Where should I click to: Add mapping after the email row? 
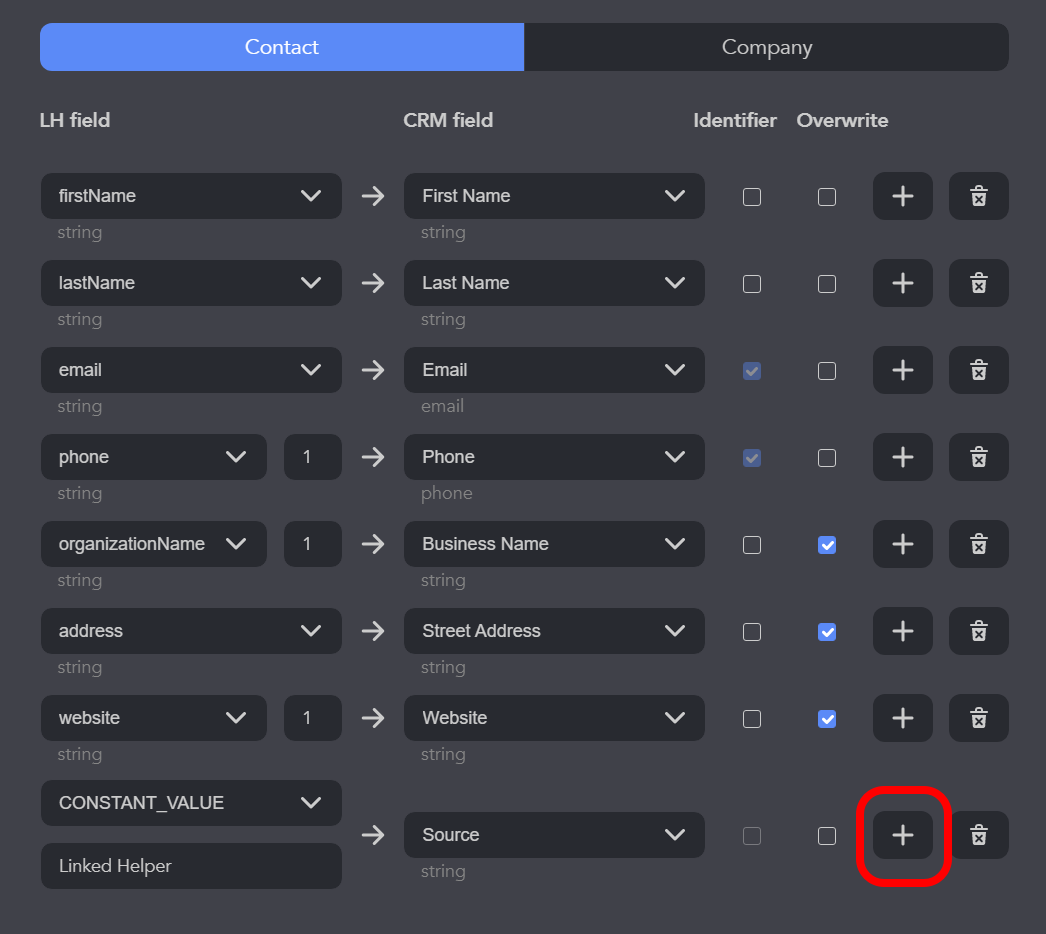coord(903,370)
